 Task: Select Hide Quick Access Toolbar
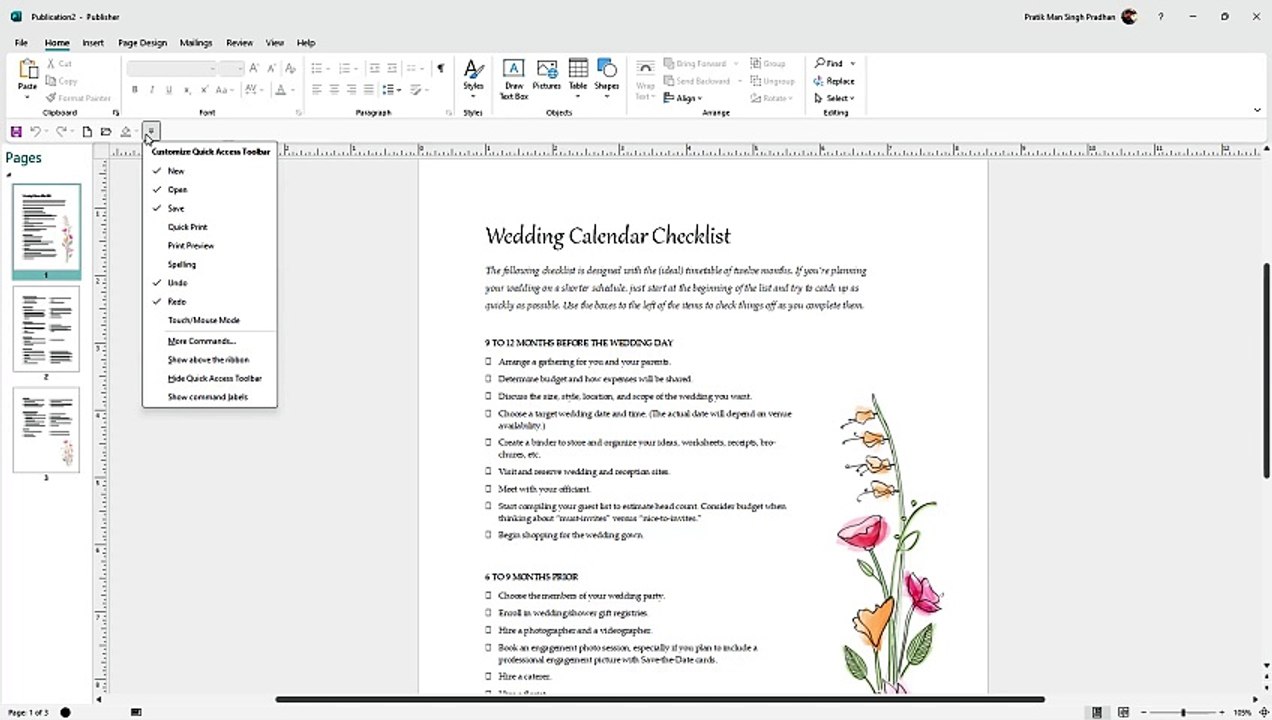click(x=210, y=379)
